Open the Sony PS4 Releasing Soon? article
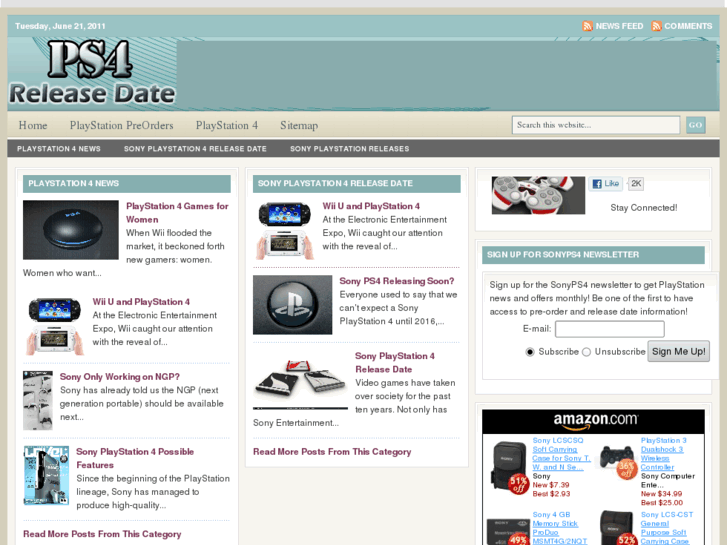Screen dimensions: 727x545 point(397,281)
